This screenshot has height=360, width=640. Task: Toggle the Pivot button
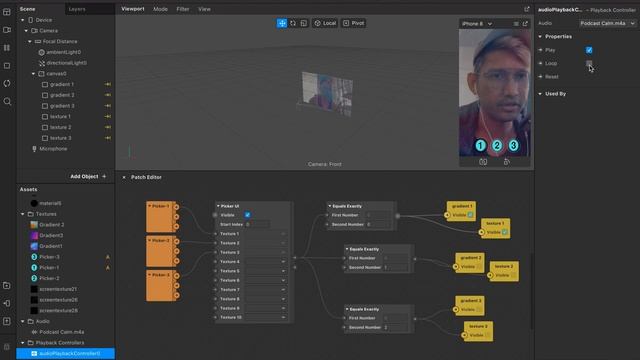tap(353, 23)
